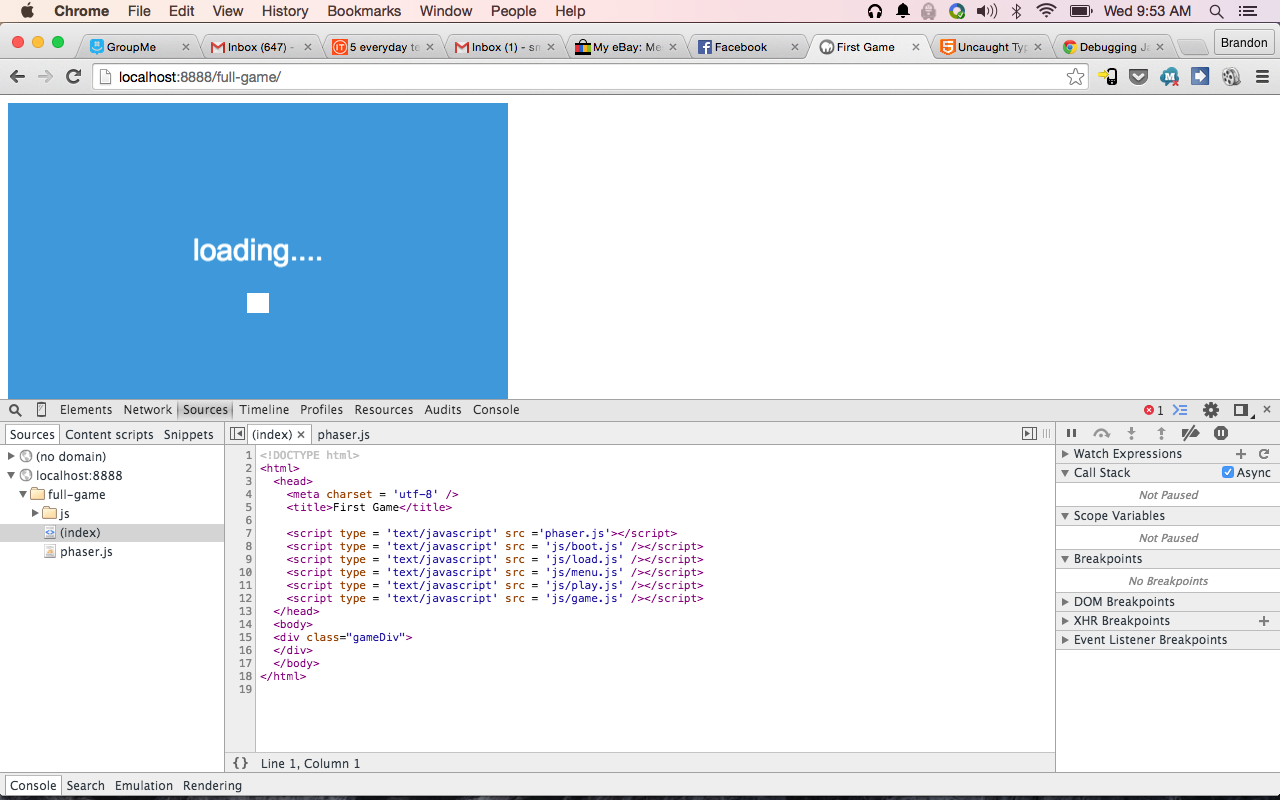This screenshot has height=800, width=1280.
Task: Open the Timeline panel
Action: 264,410
